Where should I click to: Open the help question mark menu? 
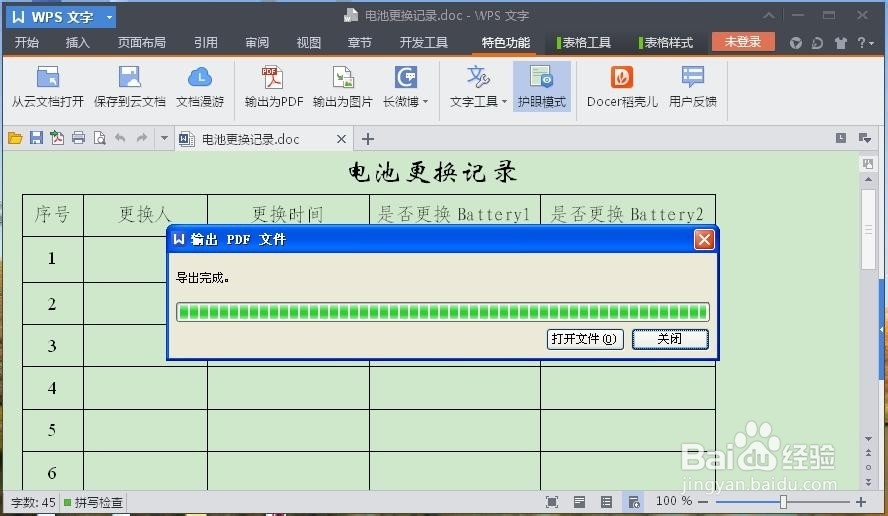[864, 42]
